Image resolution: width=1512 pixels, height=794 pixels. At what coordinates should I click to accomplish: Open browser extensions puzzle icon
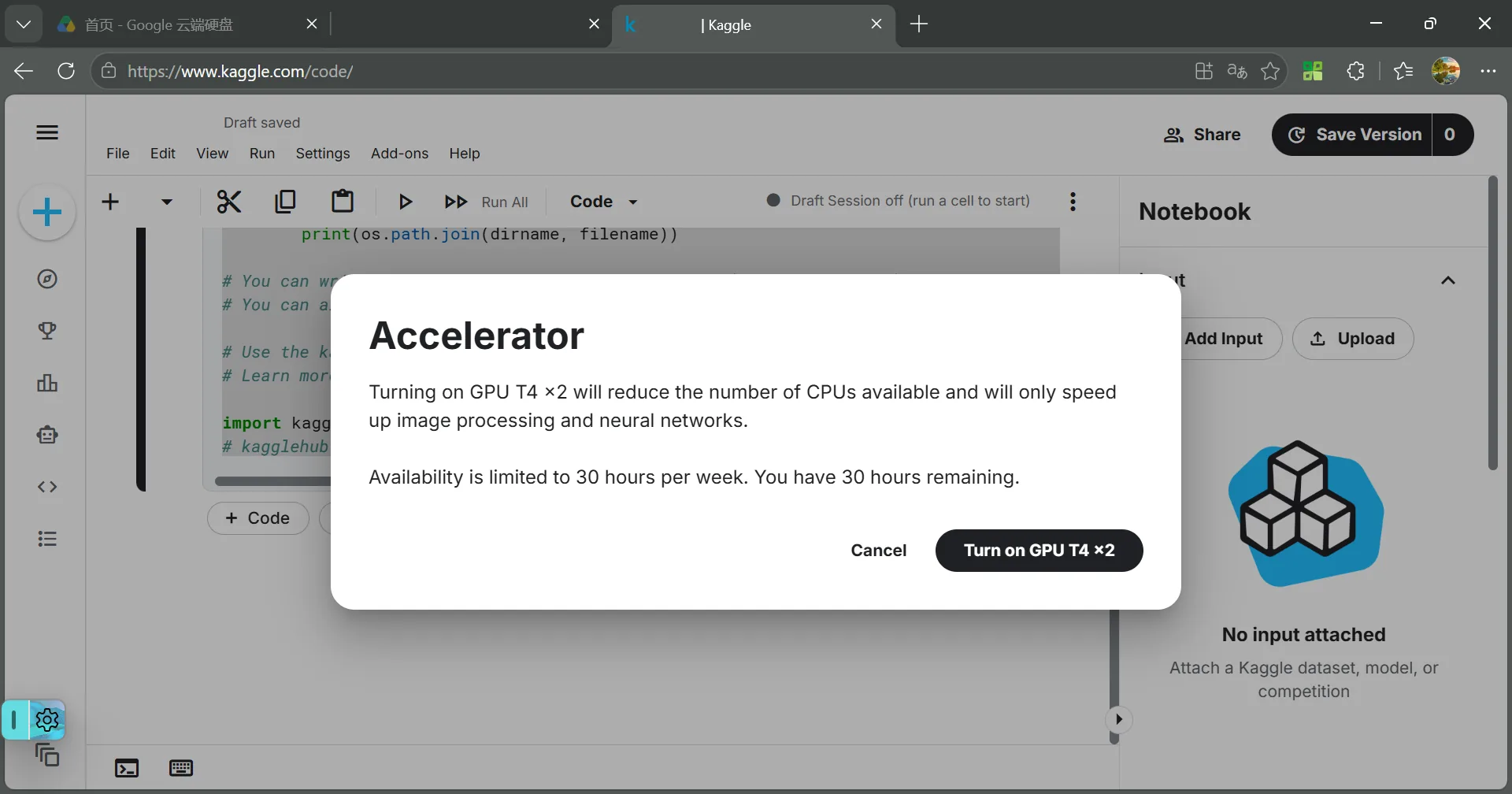pyautogui.click(x=1355, y=71)
